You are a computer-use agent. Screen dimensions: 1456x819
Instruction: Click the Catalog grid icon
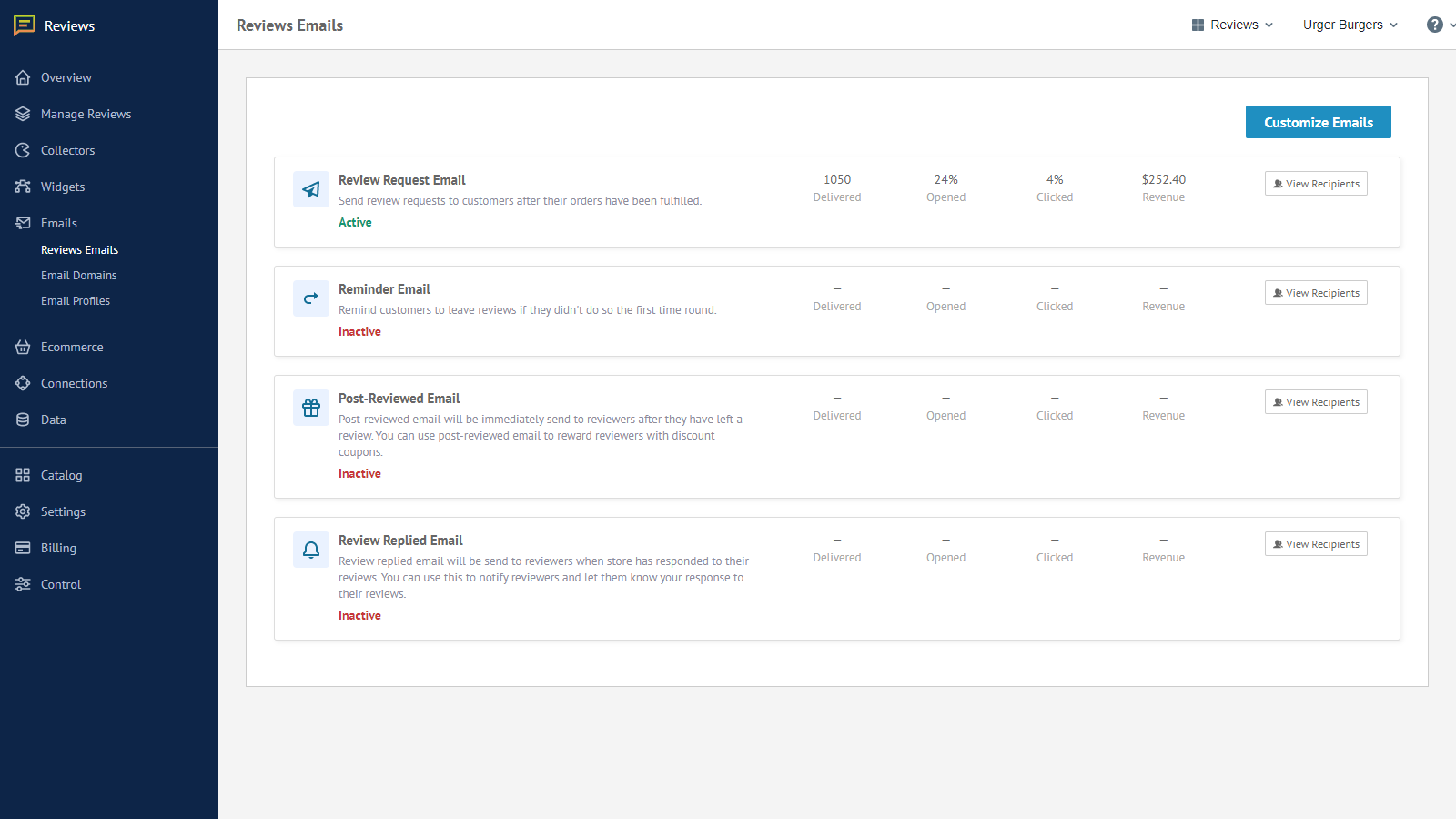tap(23, 475)
